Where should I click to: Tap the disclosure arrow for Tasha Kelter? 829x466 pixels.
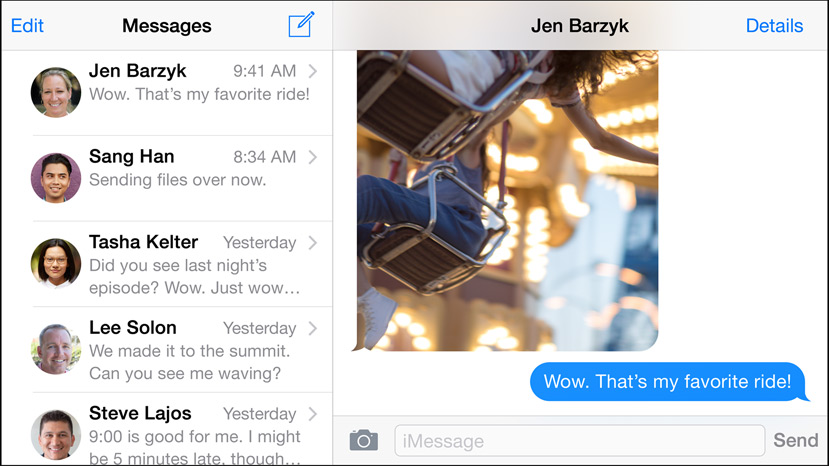click(313, 243)
